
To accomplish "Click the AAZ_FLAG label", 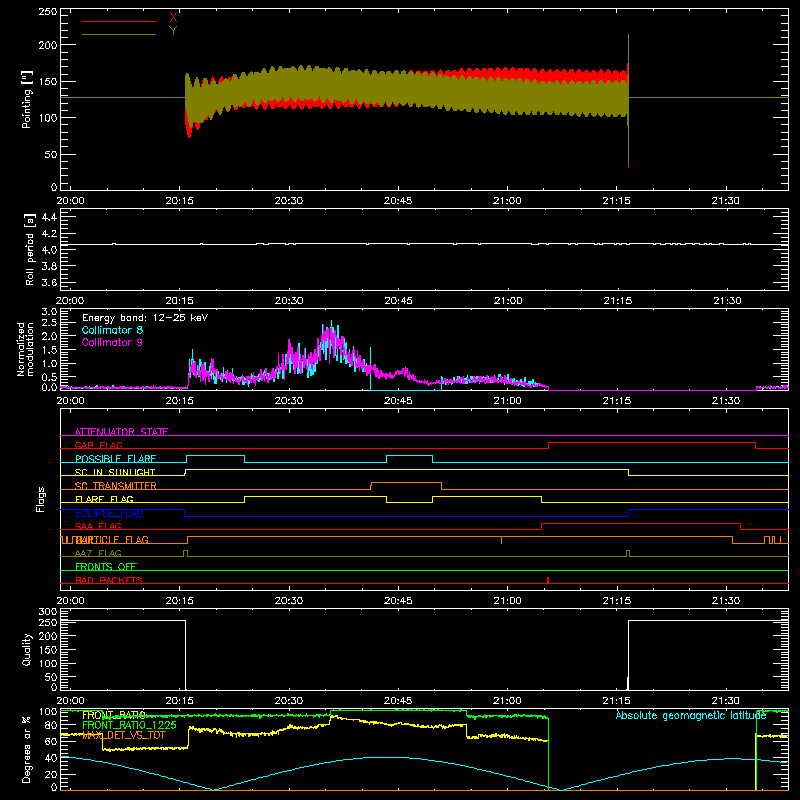I will click(98, 553).
